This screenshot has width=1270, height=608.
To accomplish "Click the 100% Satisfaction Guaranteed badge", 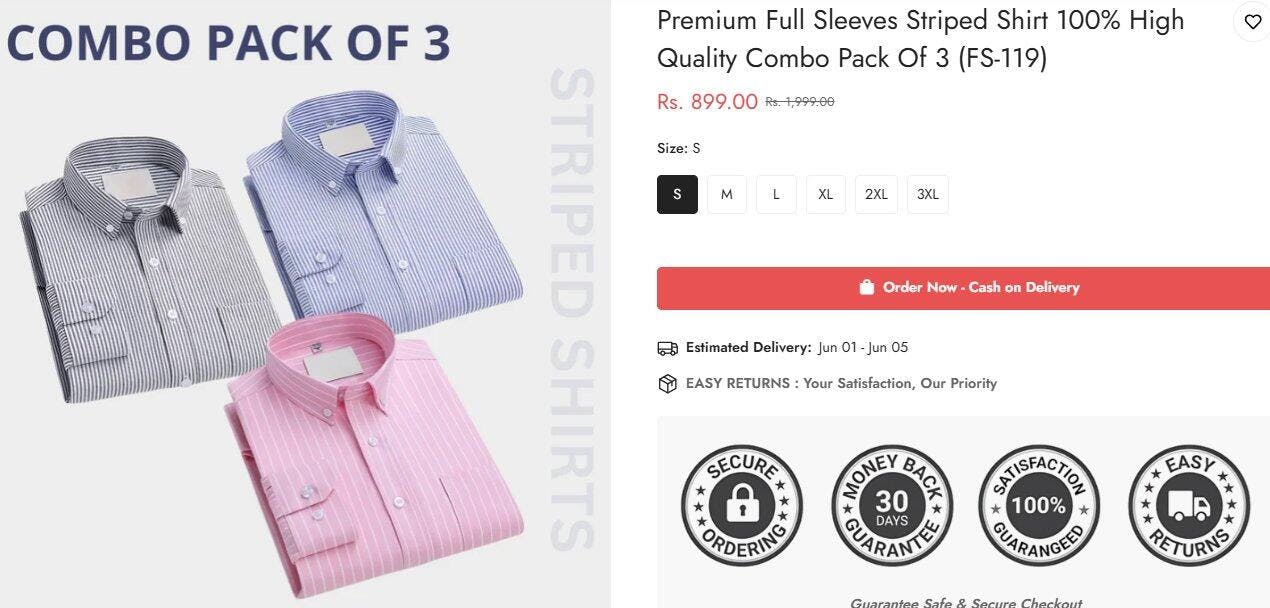I will pyautogui.click(x=1038, y=506).
